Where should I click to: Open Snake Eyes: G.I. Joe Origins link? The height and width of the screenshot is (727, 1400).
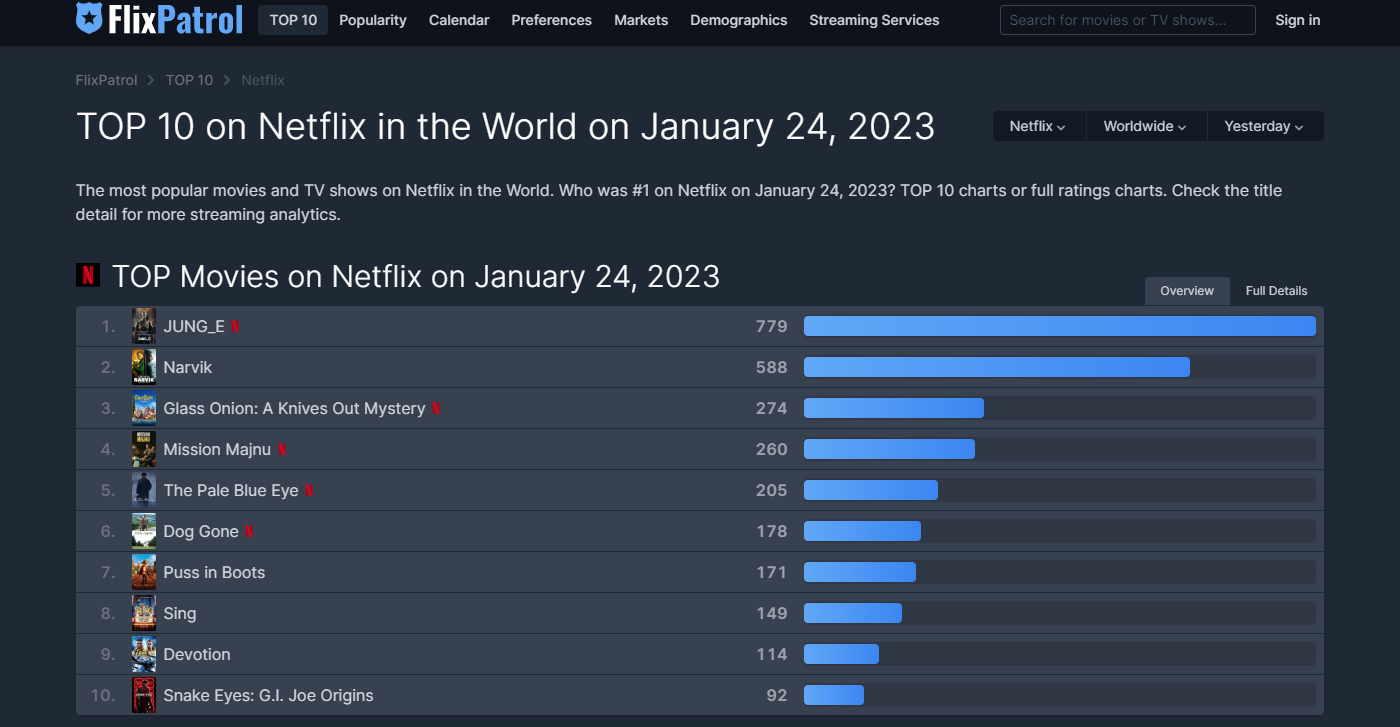268,696
